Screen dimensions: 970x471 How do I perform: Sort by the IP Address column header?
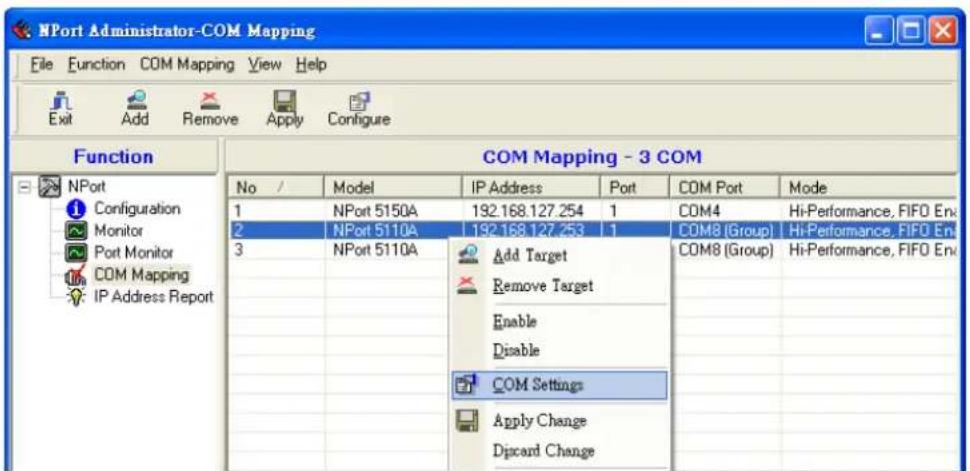pyautogui.click(x=531, y=187)
